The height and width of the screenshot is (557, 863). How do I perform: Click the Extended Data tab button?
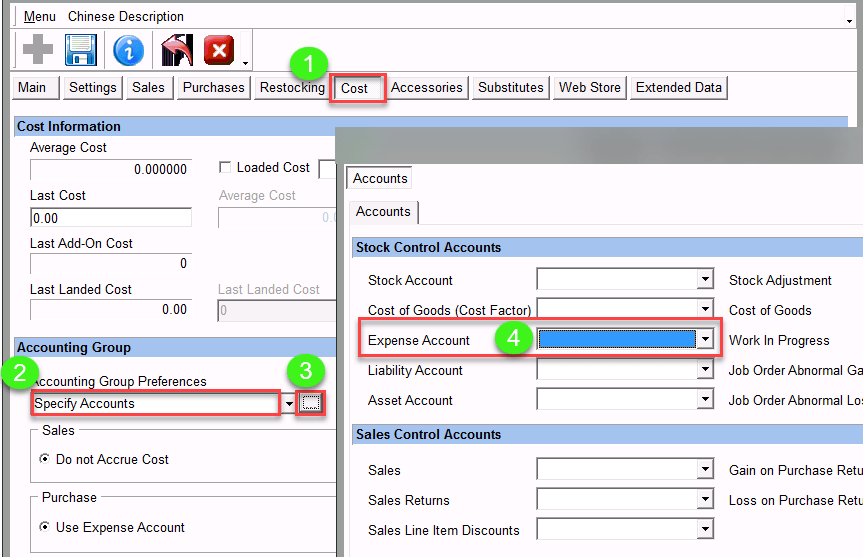(679, 88)
